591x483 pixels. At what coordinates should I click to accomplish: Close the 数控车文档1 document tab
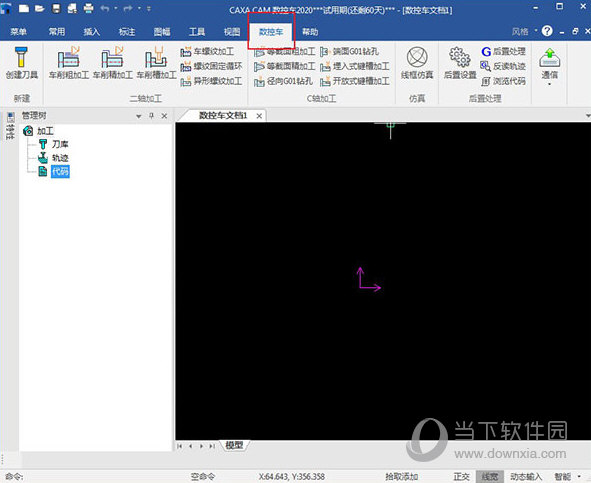(x=259, y=116)
